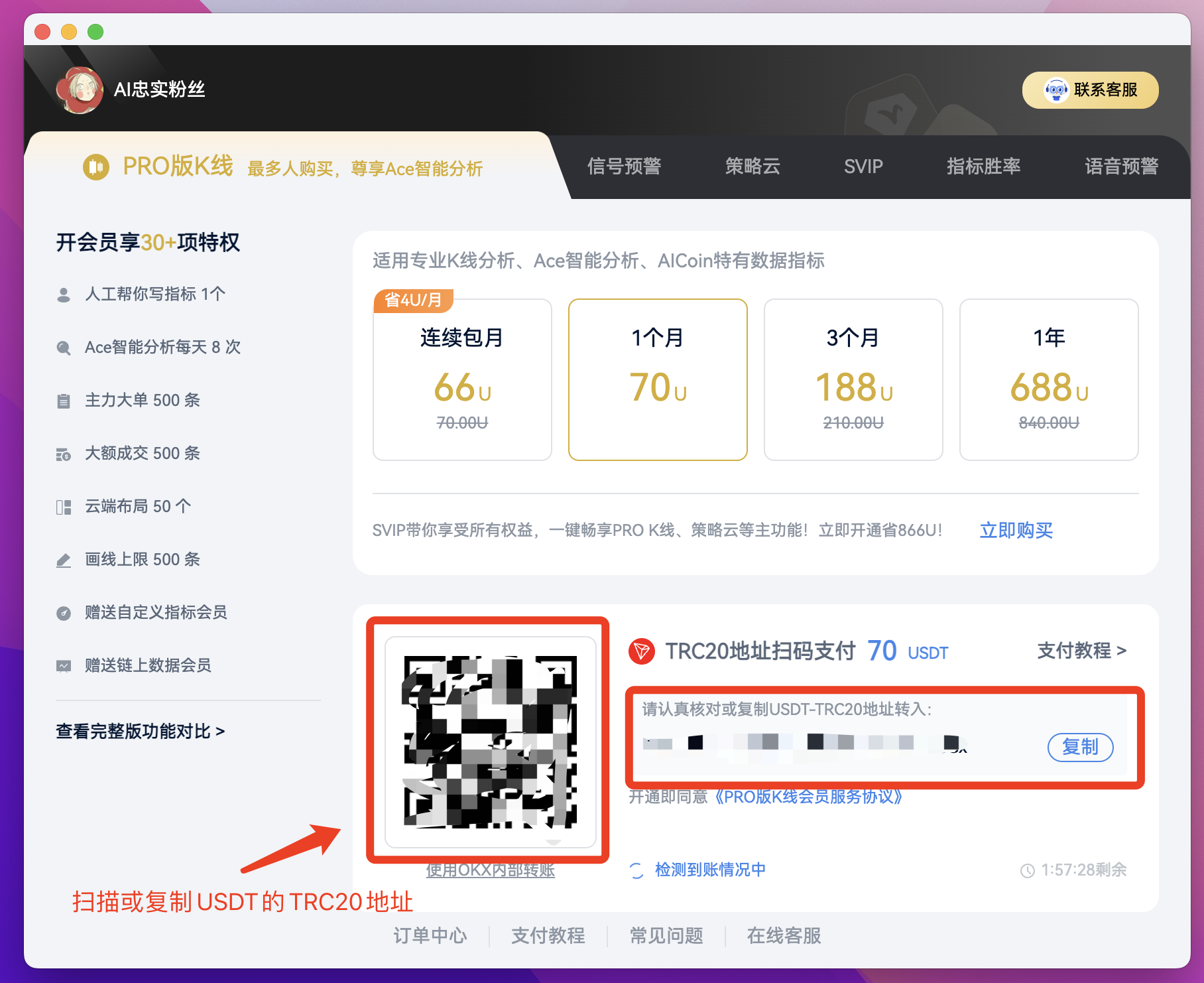Click the 人工帮你写指标 1个 privilege
The image size is (1204, 983).
pos(155,295)
